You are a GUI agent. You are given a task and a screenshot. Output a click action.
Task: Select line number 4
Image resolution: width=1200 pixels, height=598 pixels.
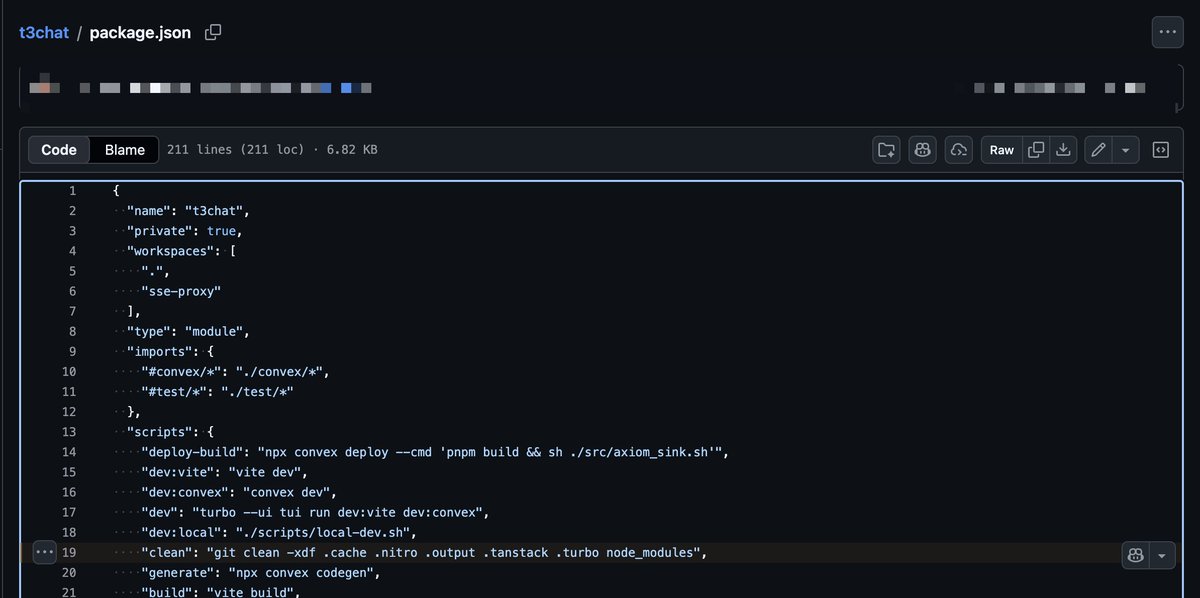click(72, 251)
